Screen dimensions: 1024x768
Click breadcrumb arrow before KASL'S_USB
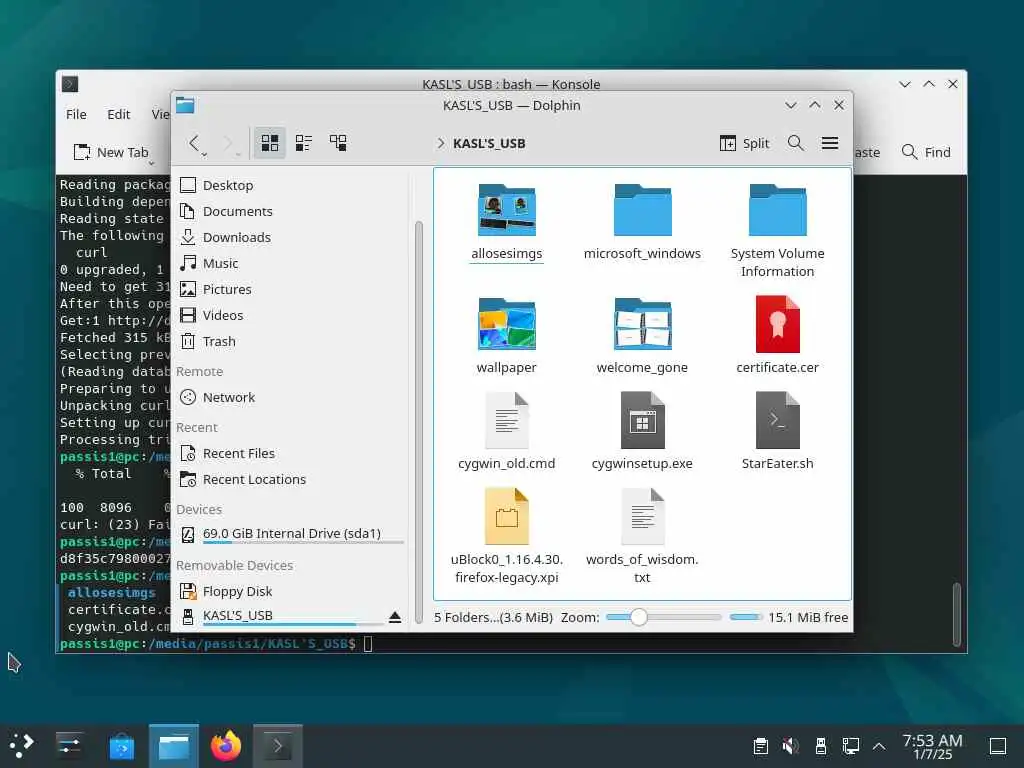441,143
